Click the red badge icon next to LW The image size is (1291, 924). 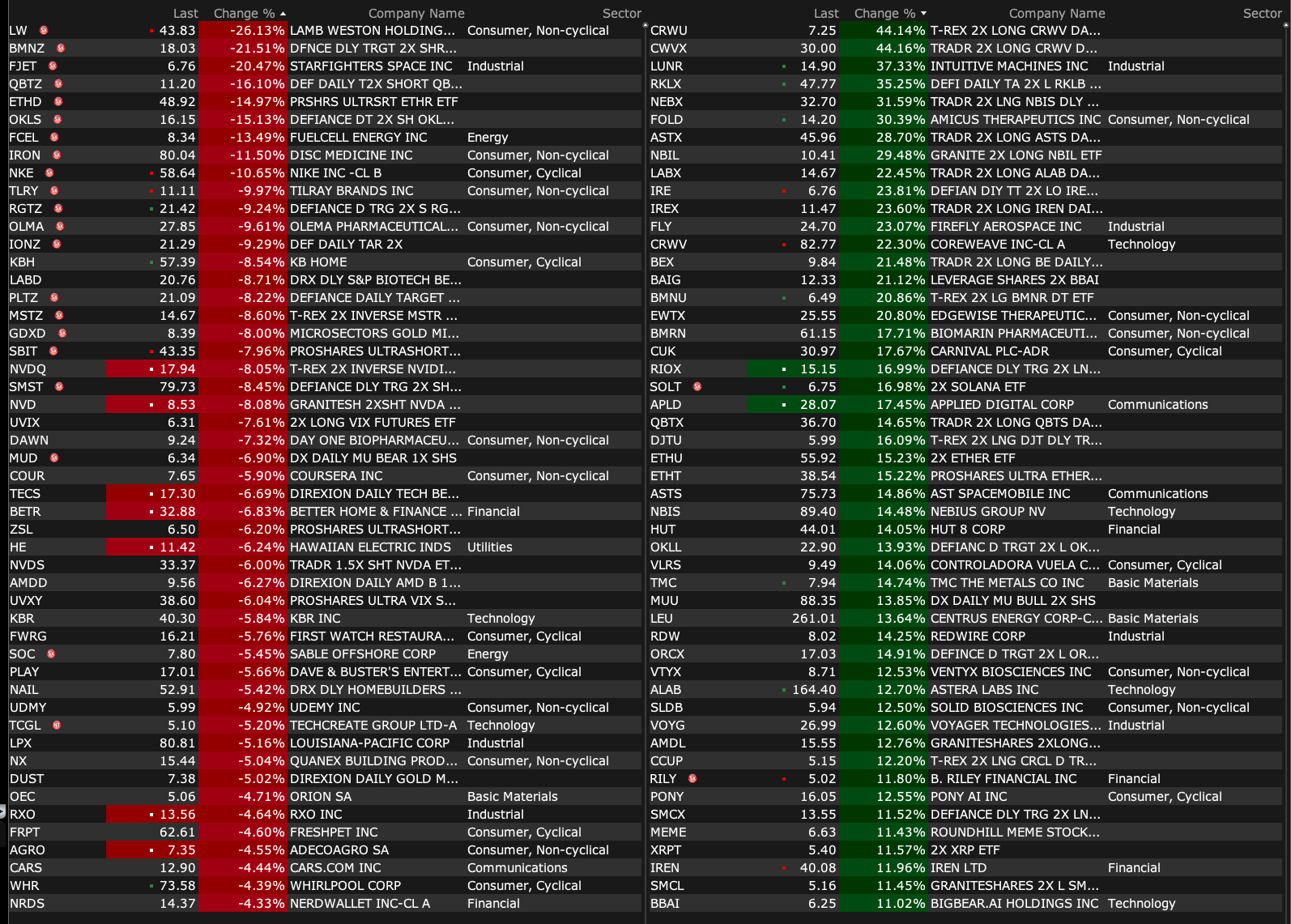[x=44, y=31]
